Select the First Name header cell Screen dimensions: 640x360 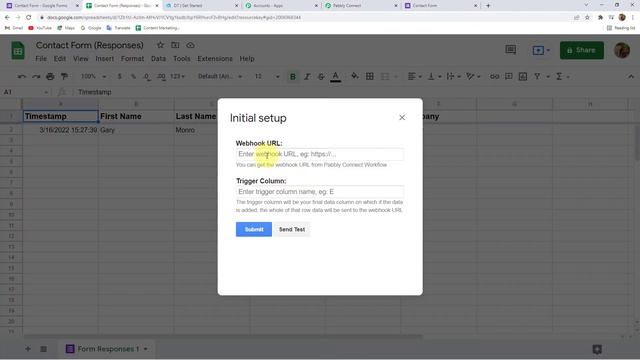pyautogui.click(x=136, y=116)
